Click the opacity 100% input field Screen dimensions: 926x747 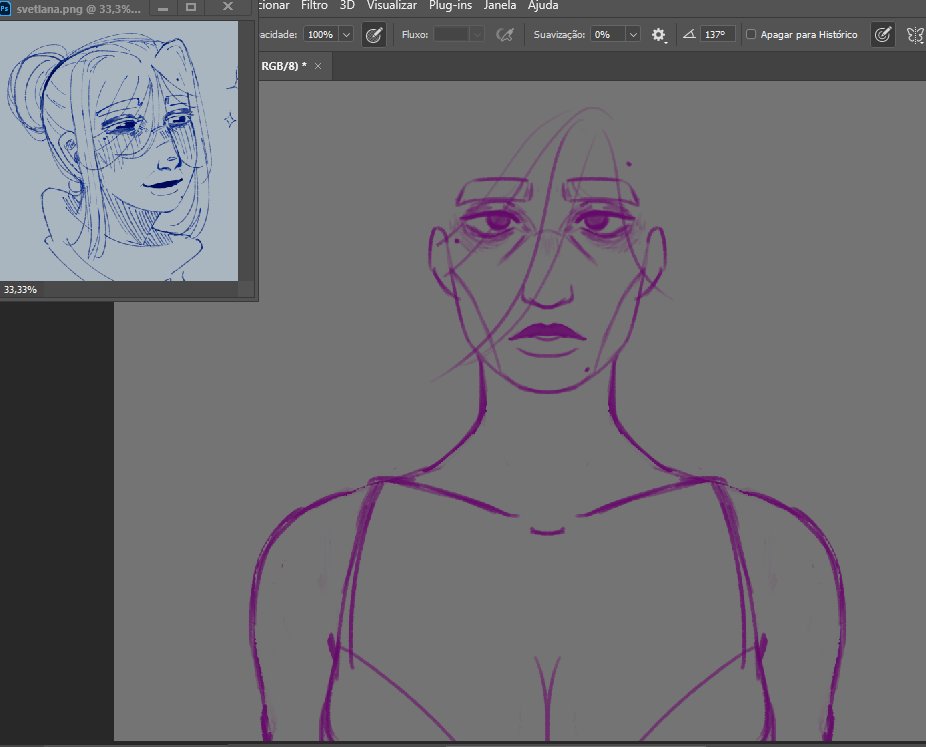pyautogui.click(x=321, y=34)
